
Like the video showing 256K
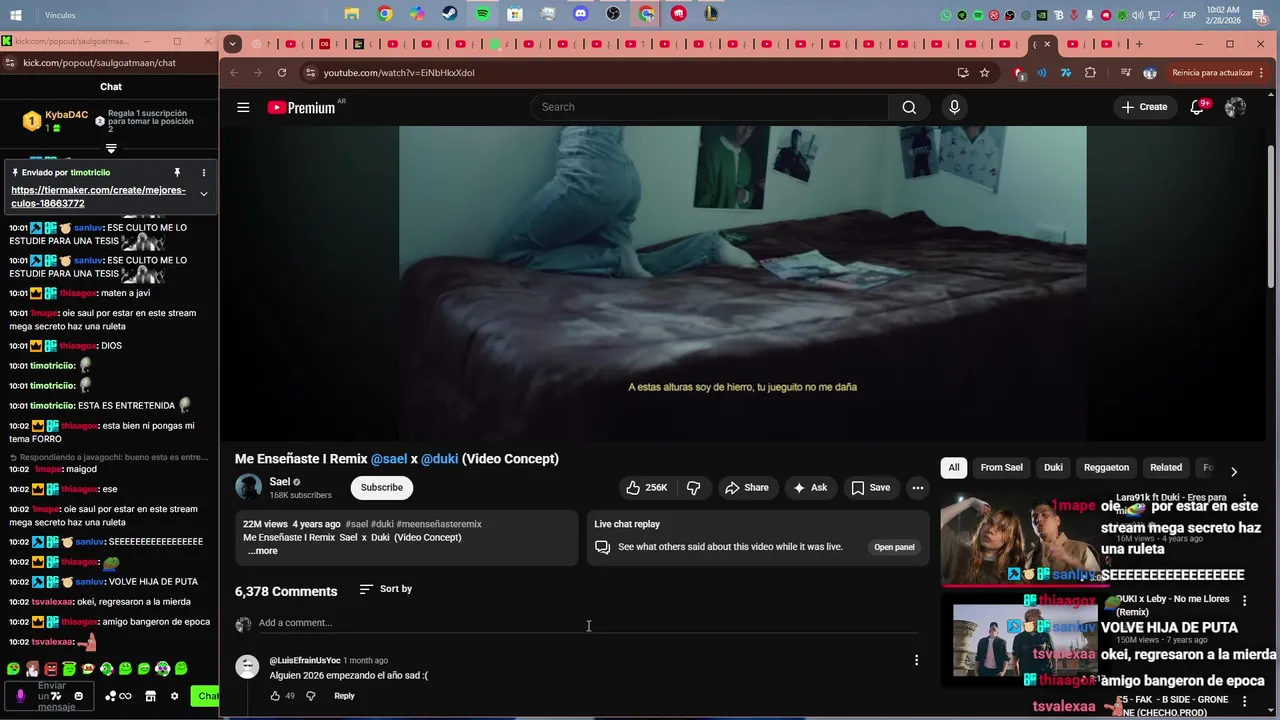pos(646,488)
